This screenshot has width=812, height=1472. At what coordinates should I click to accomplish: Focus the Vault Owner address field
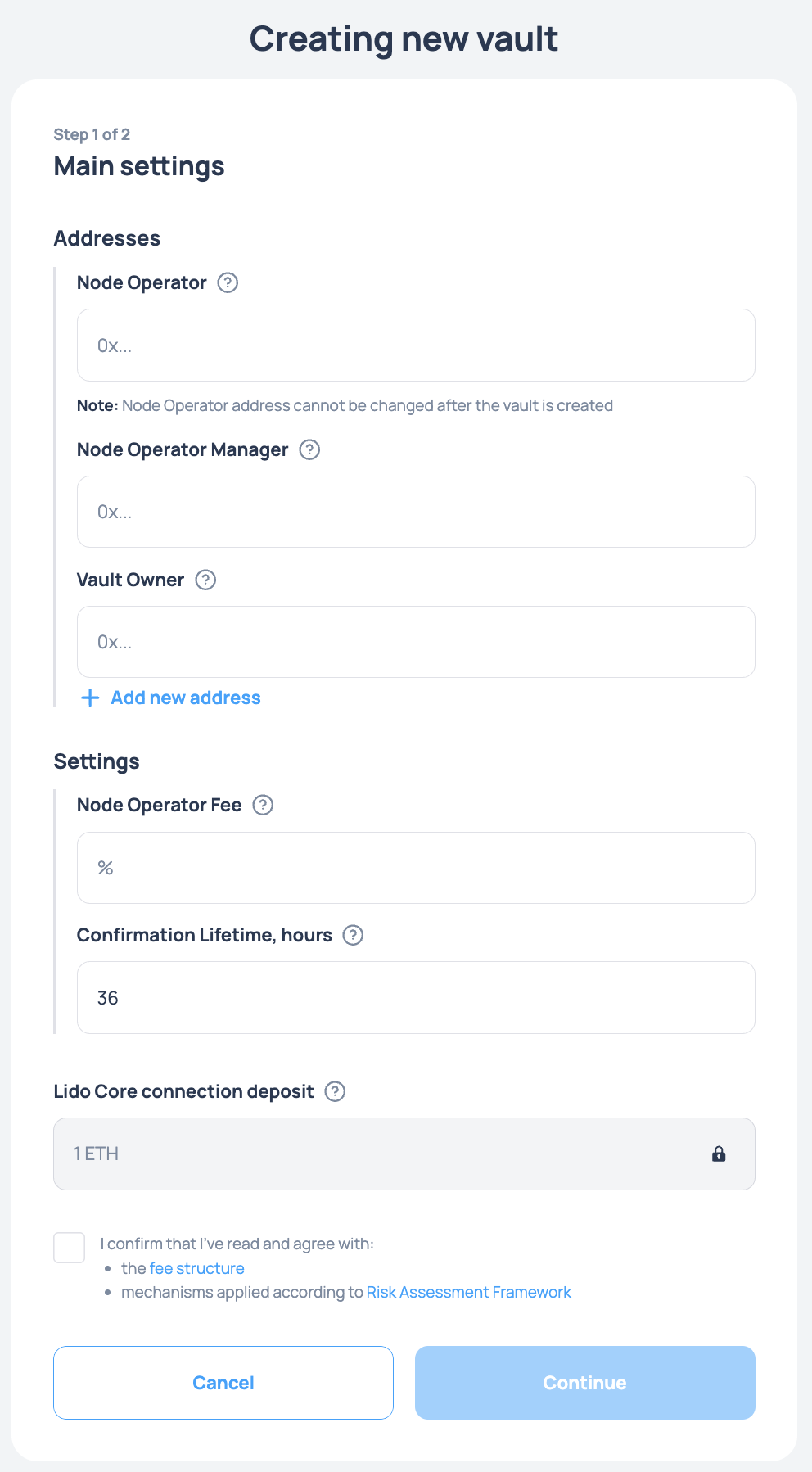click(x=416, y=642)
